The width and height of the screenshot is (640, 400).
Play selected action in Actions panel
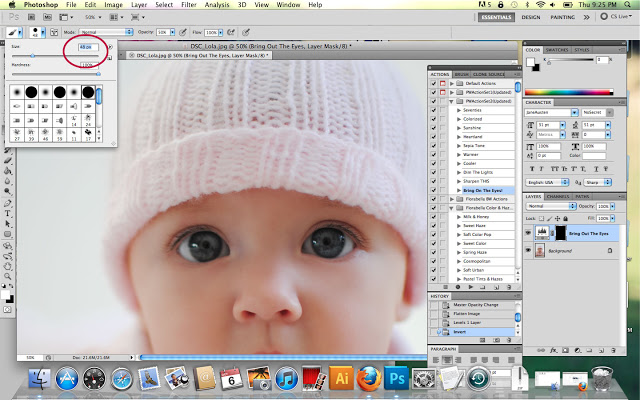(470, 287)
